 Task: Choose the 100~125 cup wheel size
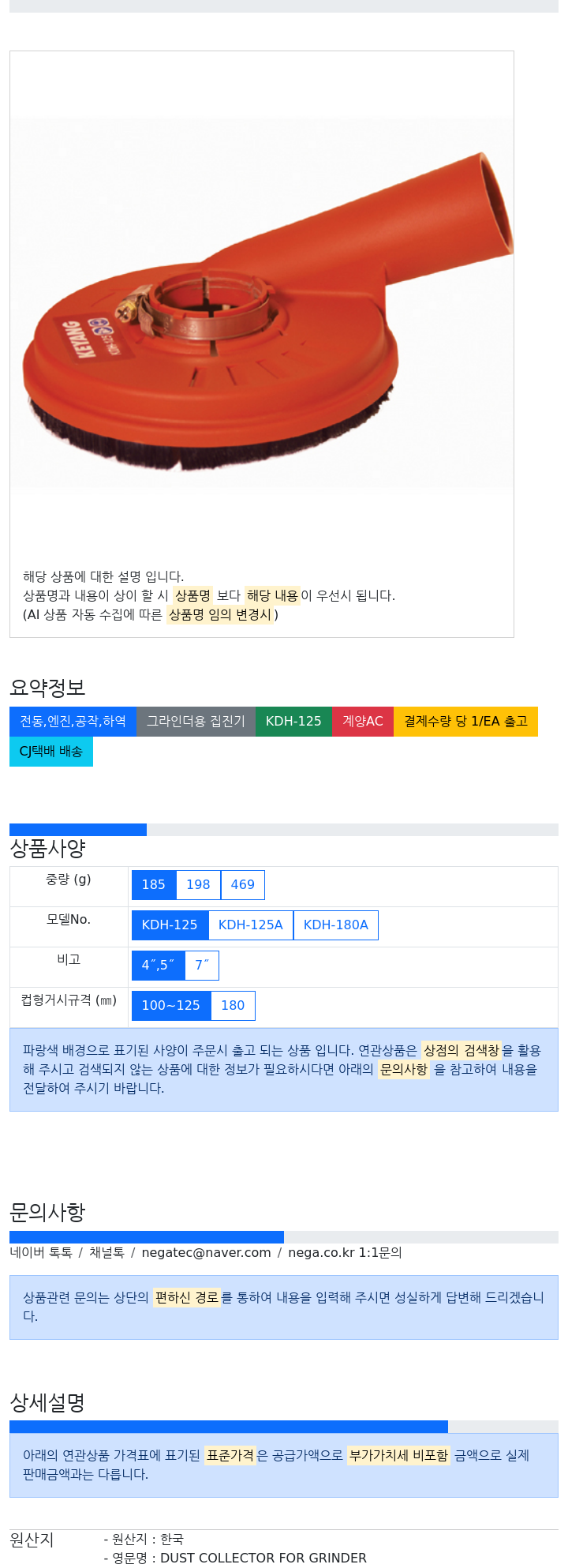pos(171,1006)
